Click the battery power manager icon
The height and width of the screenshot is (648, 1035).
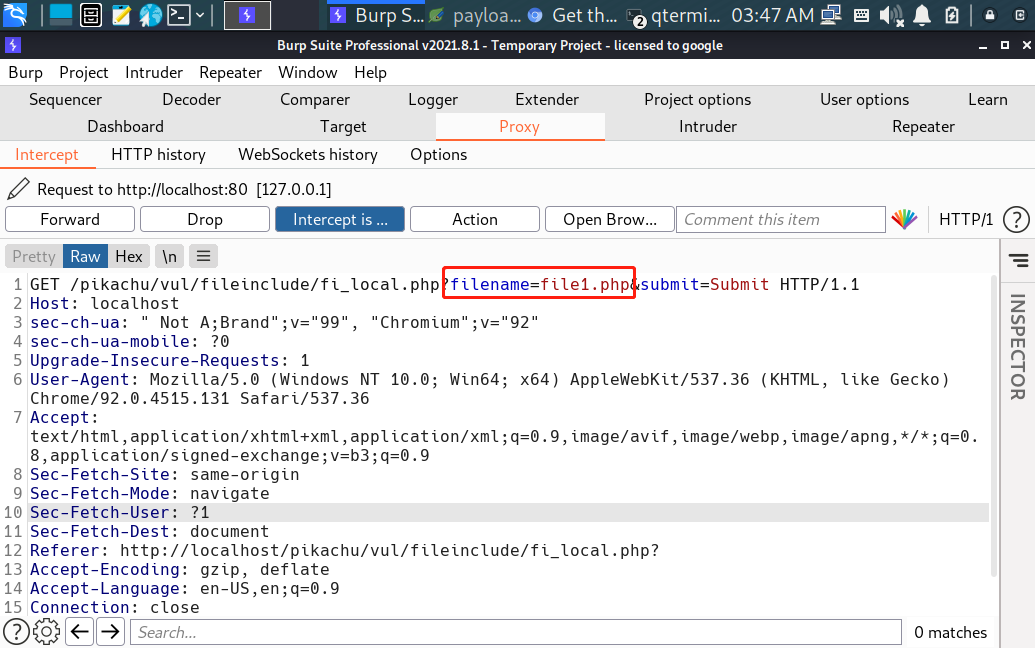click(x=952, y=15)
